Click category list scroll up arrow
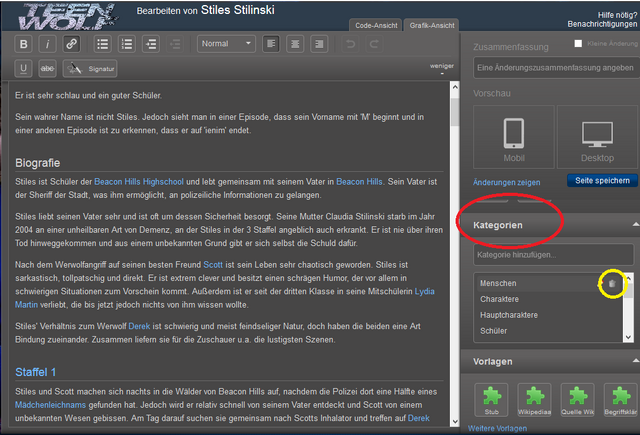This screenshot has width=640, height=435. [629, 278]
